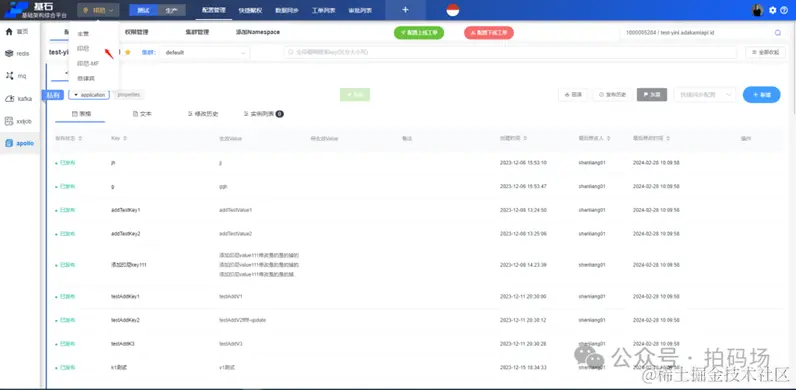Select the xxljob icon in the sidebar

[9, 121]
